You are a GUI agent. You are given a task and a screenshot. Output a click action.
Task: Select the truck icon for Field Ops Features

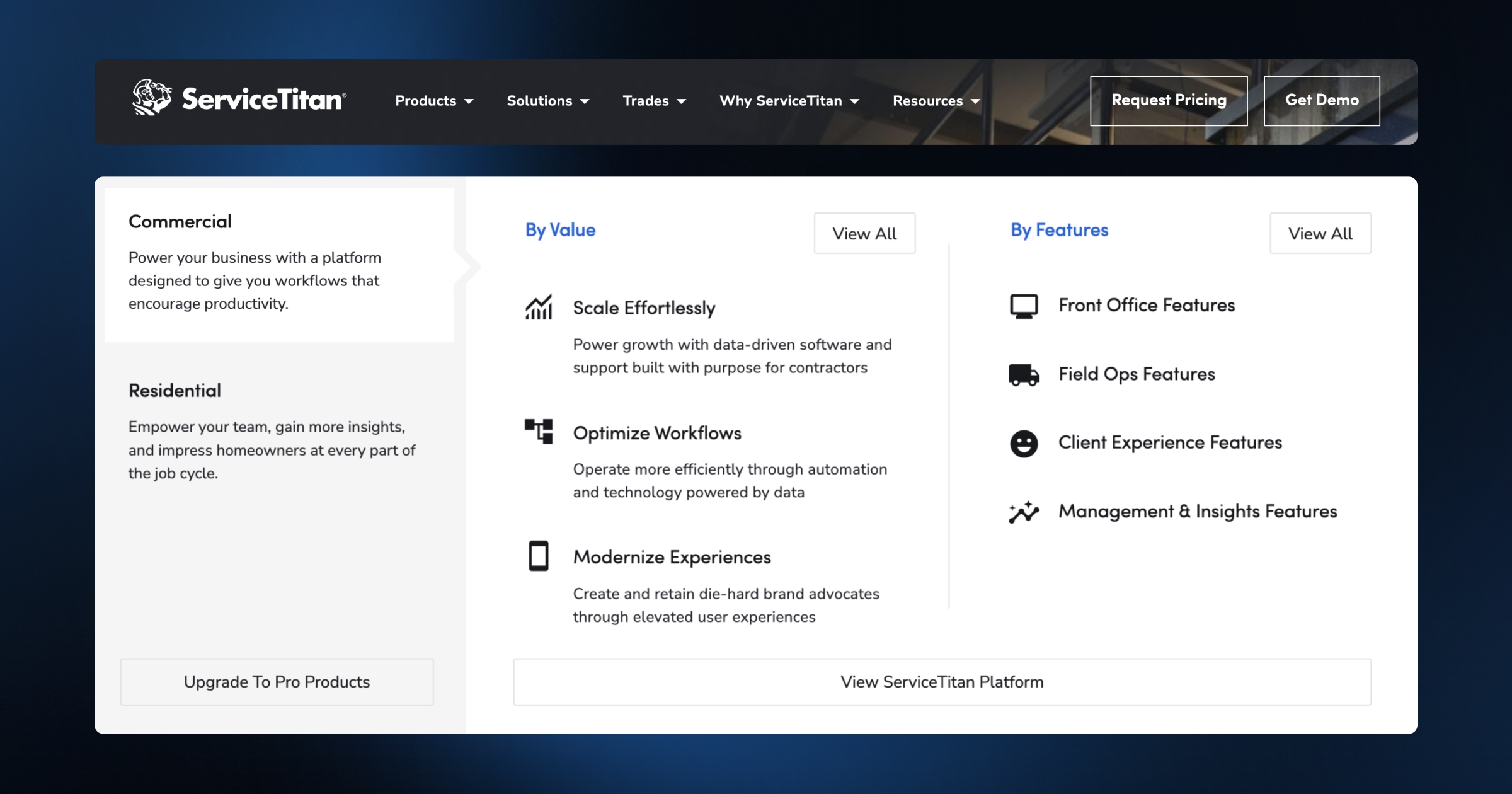click(1024, 374)
